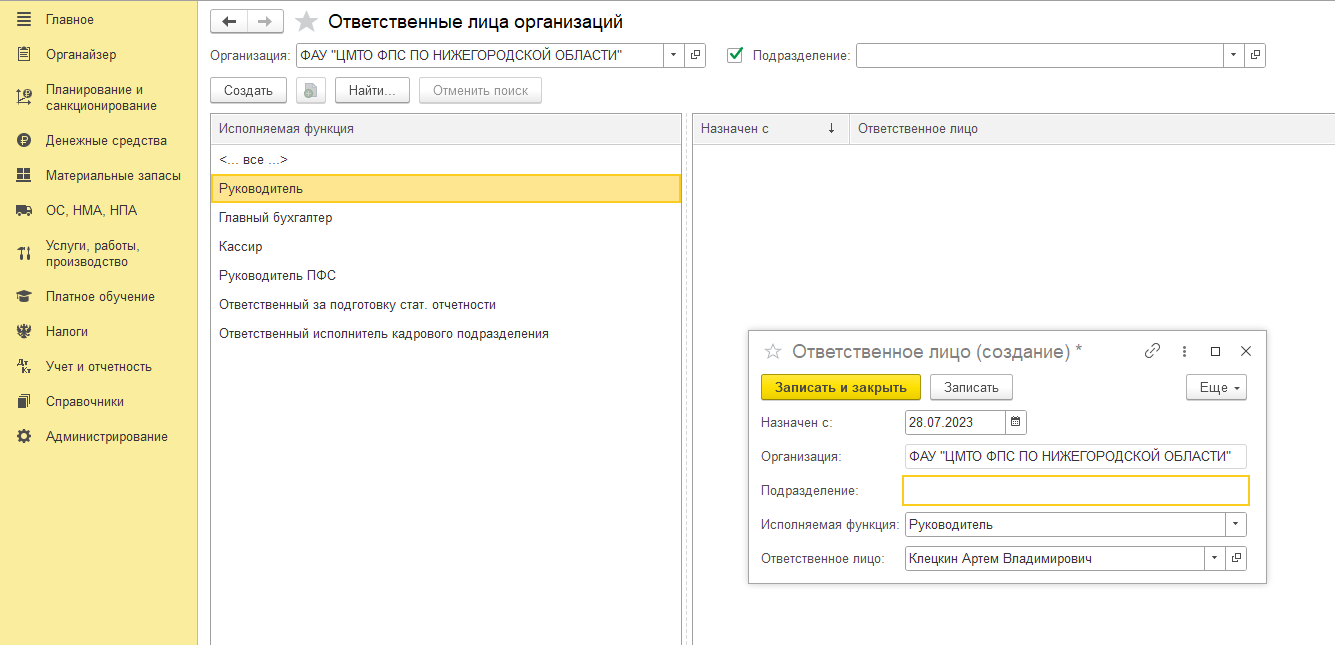Add the list page to favorites with the star
Screen dimensions: 1335x645
coord(307,21)
